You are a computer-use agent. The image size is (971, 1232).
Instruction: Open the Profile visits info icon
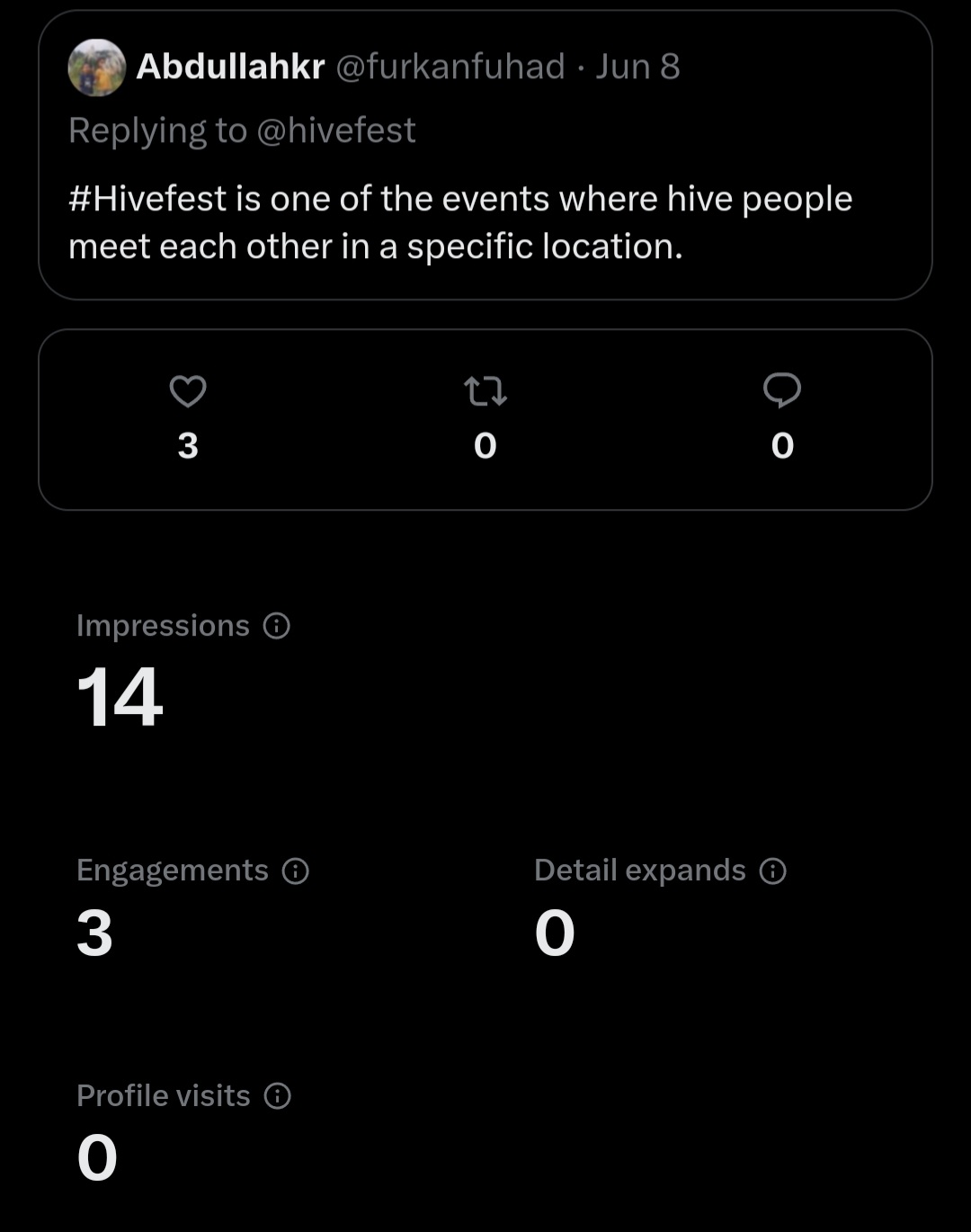click(278, 1095)
